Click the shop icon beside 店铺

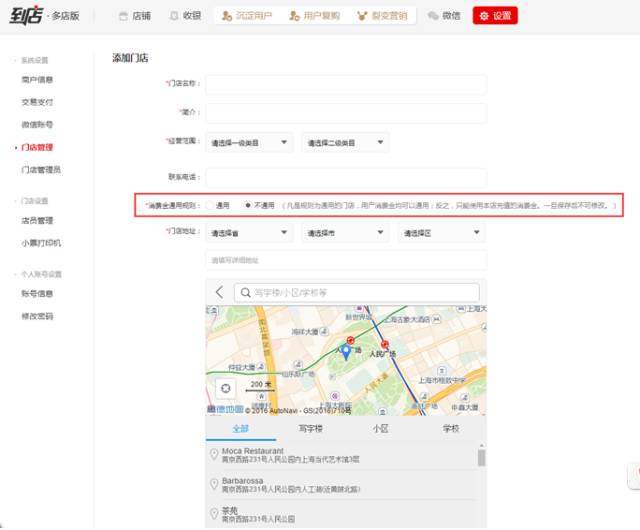pyautogui.click(x=123, y=16)
